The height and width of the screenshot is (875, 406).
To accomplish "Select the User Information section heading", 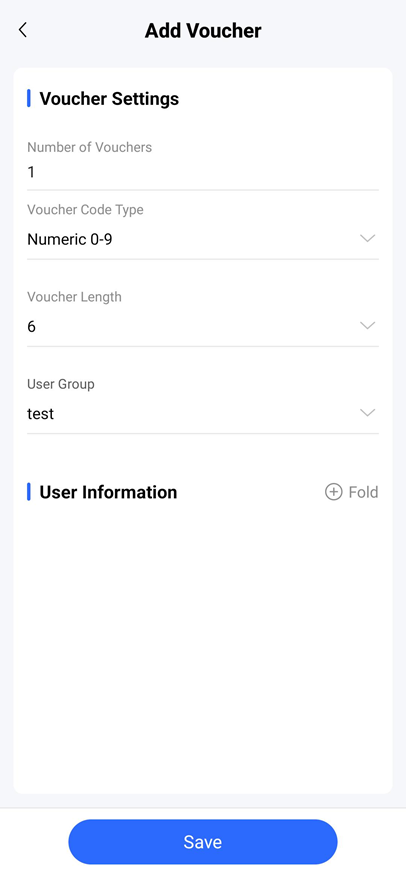I will click(108, 492).
